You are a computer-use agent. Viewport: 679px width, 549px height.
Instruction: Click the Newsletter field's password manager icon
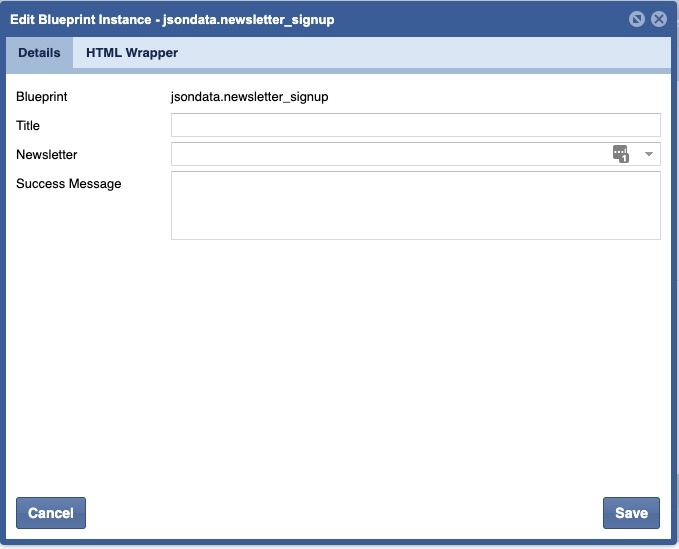620,154
